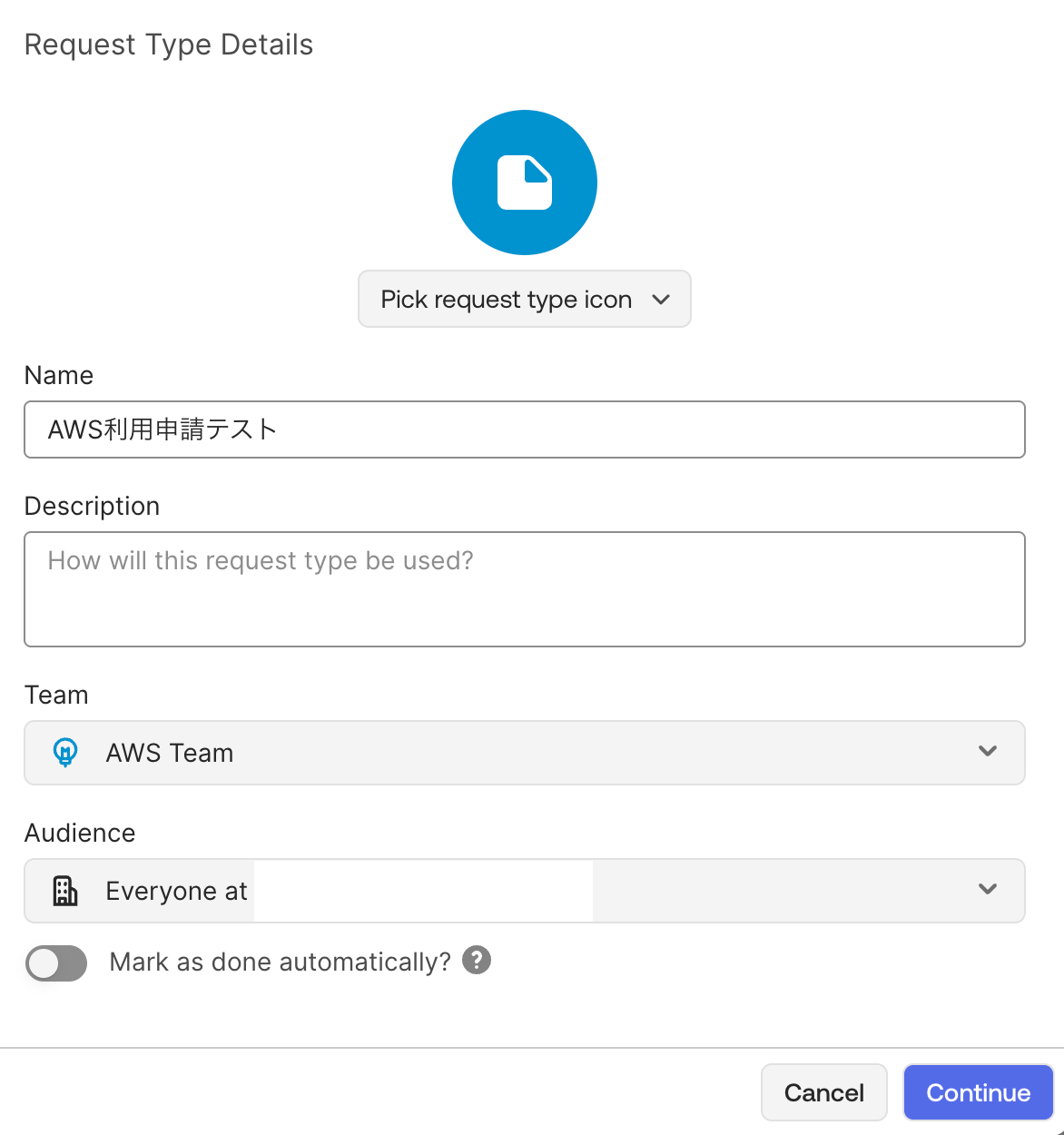Screen dimensions: 1064x1135
Task: Click the Name field with AWS利用申請テスト
Action: coord(525,429)
